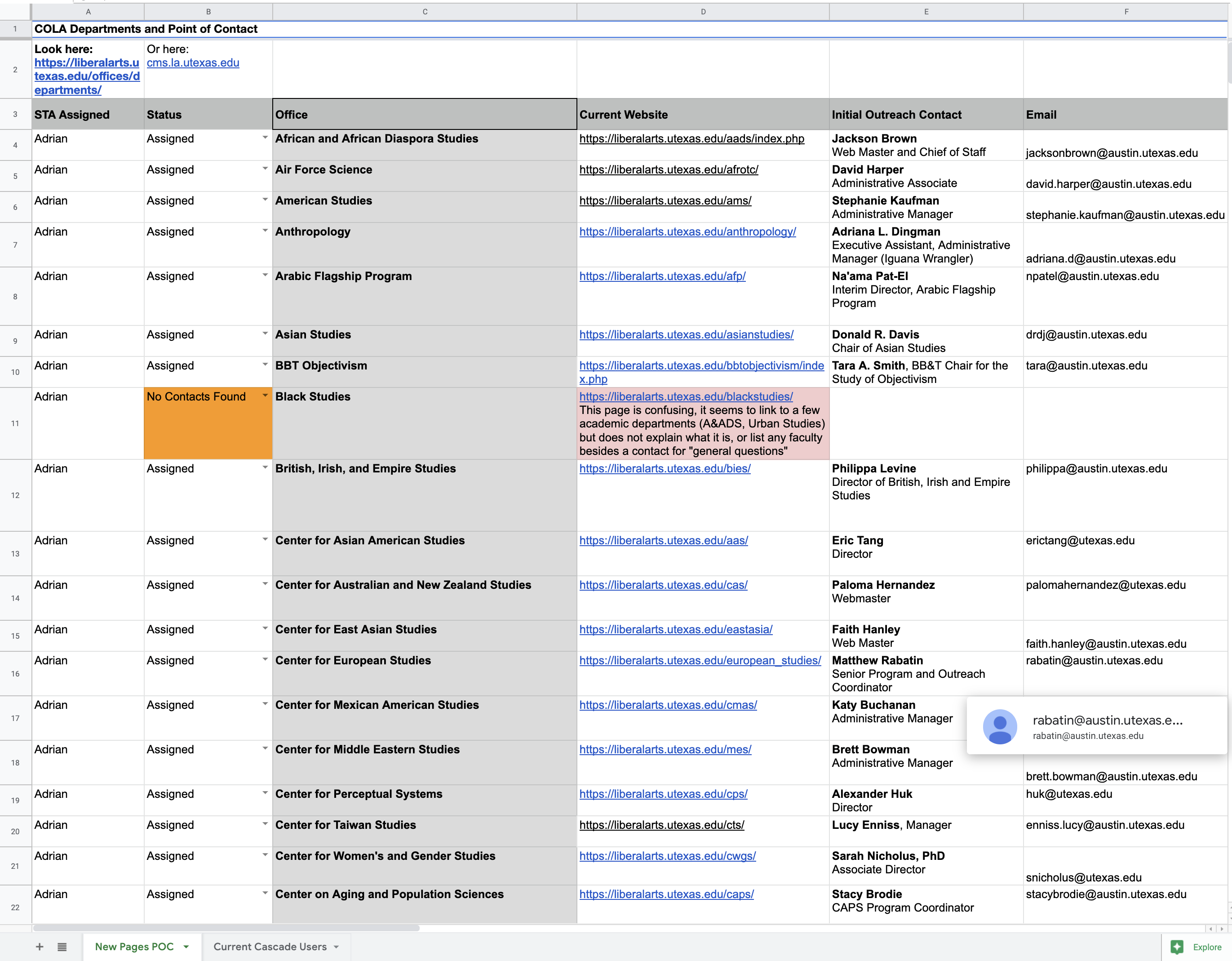
Task: Select the No Contacts Found status cell
Action: click(x=208, y=423)
